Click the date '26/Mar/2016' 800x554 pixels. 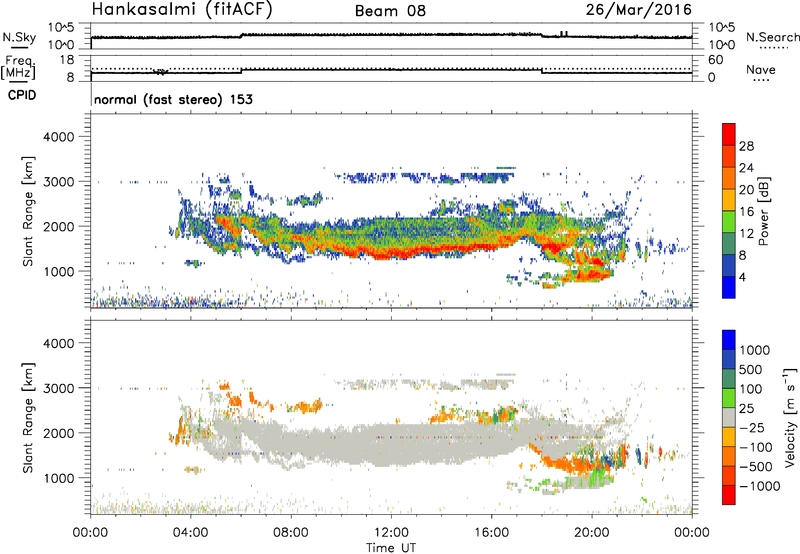638,10
